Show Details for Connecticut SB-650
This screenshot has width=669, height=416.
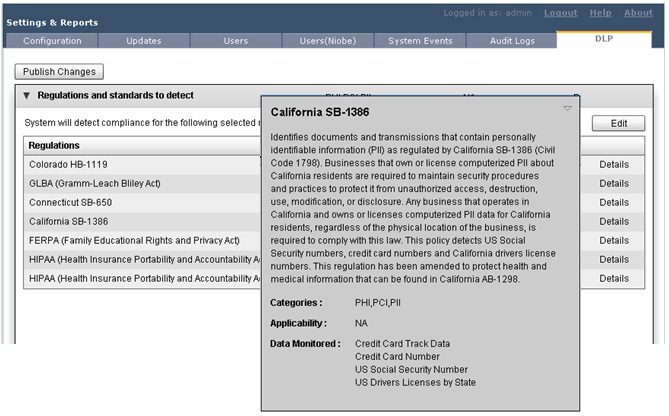pyautogui.click(x=614, y=203)
